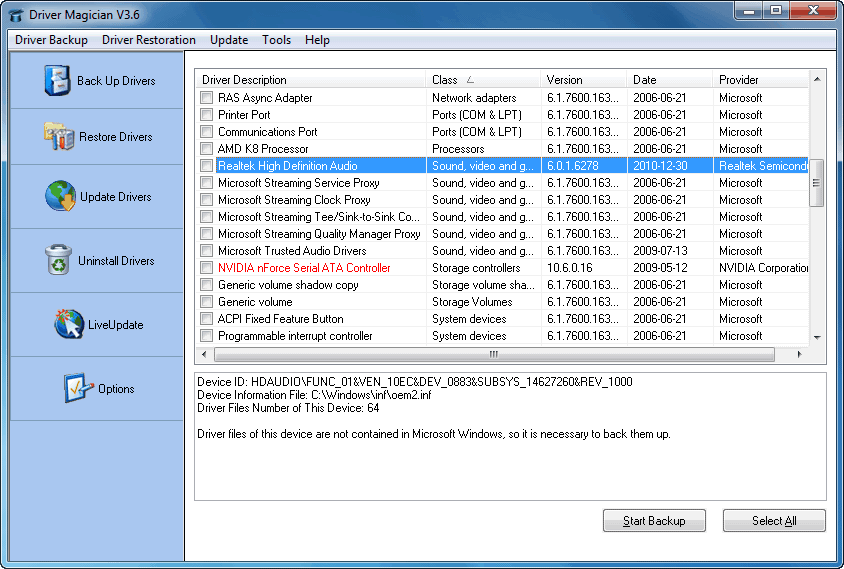Tick the Realtek High Definition Audio checkbox
844x569 pixels.
pos(207,166)
